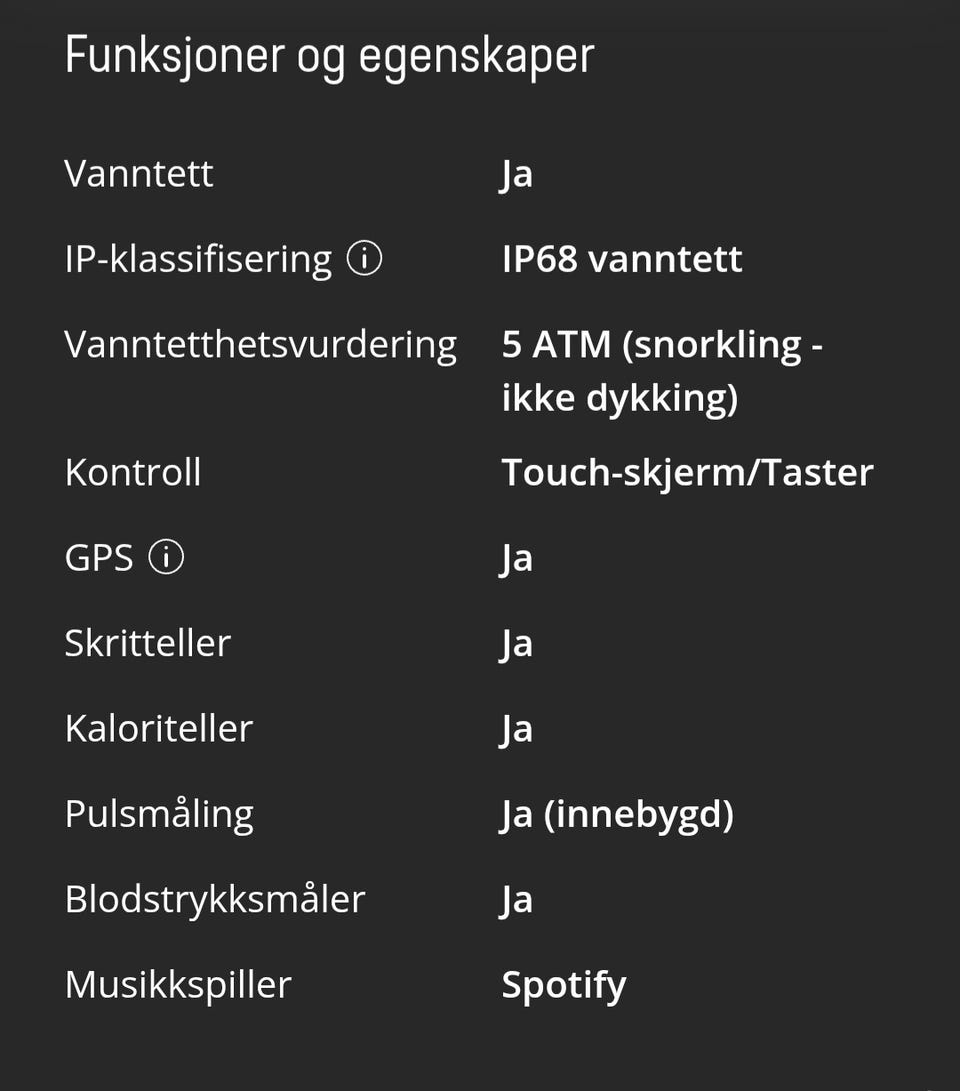The image size is (960, 1091).
Task: Click the 'Ja (innebygd)' value
Action: [617, 814]
